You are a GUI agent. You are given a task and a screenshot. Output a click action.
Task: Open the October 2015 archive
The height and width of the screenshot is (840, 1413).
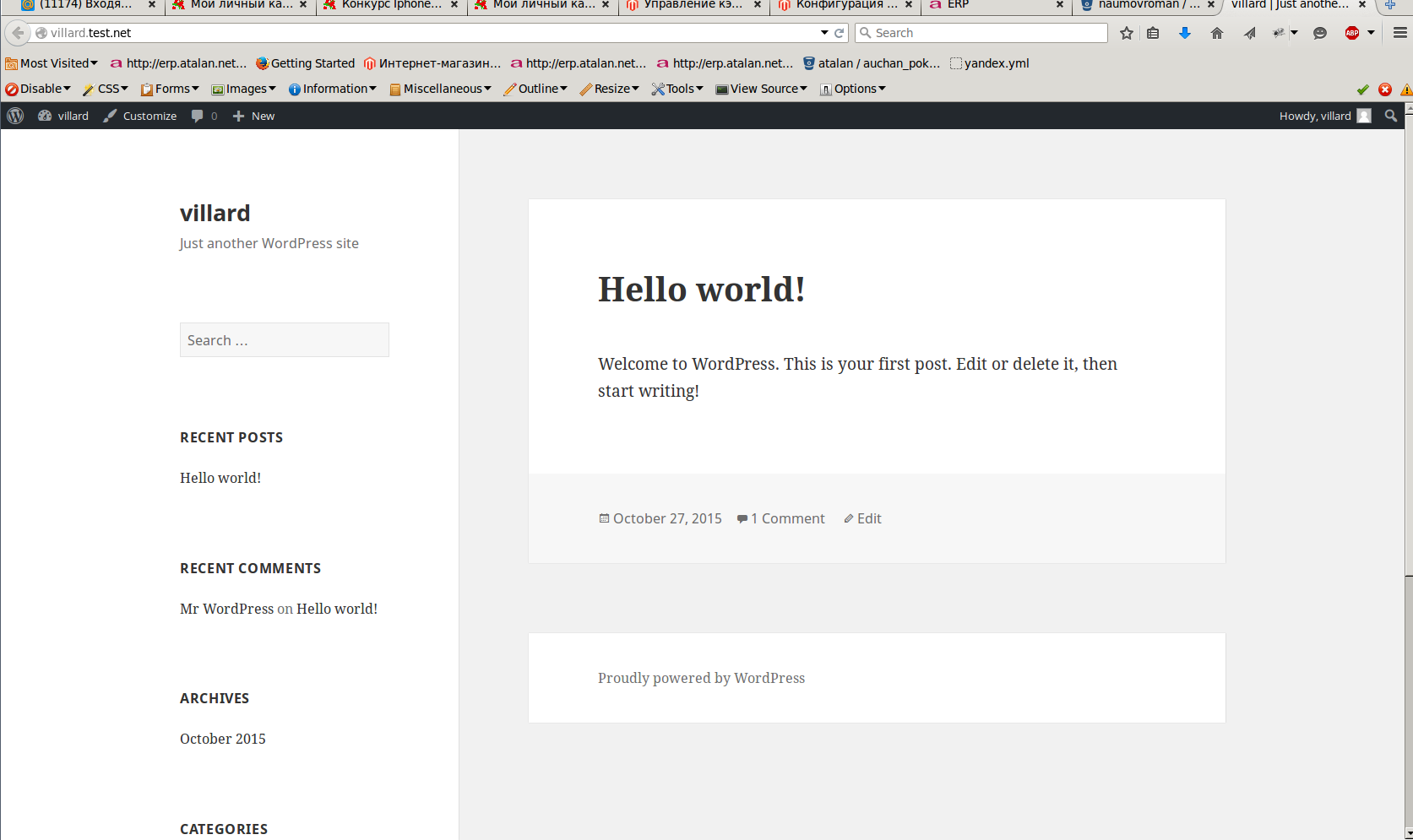[x=223, y=739]
